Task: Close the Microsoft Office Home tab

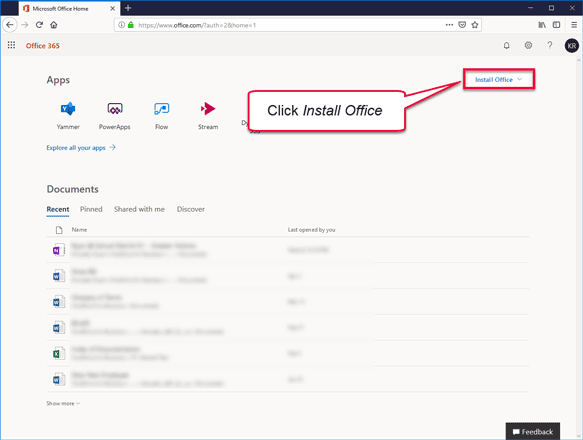Action: (x=112, y=8)
